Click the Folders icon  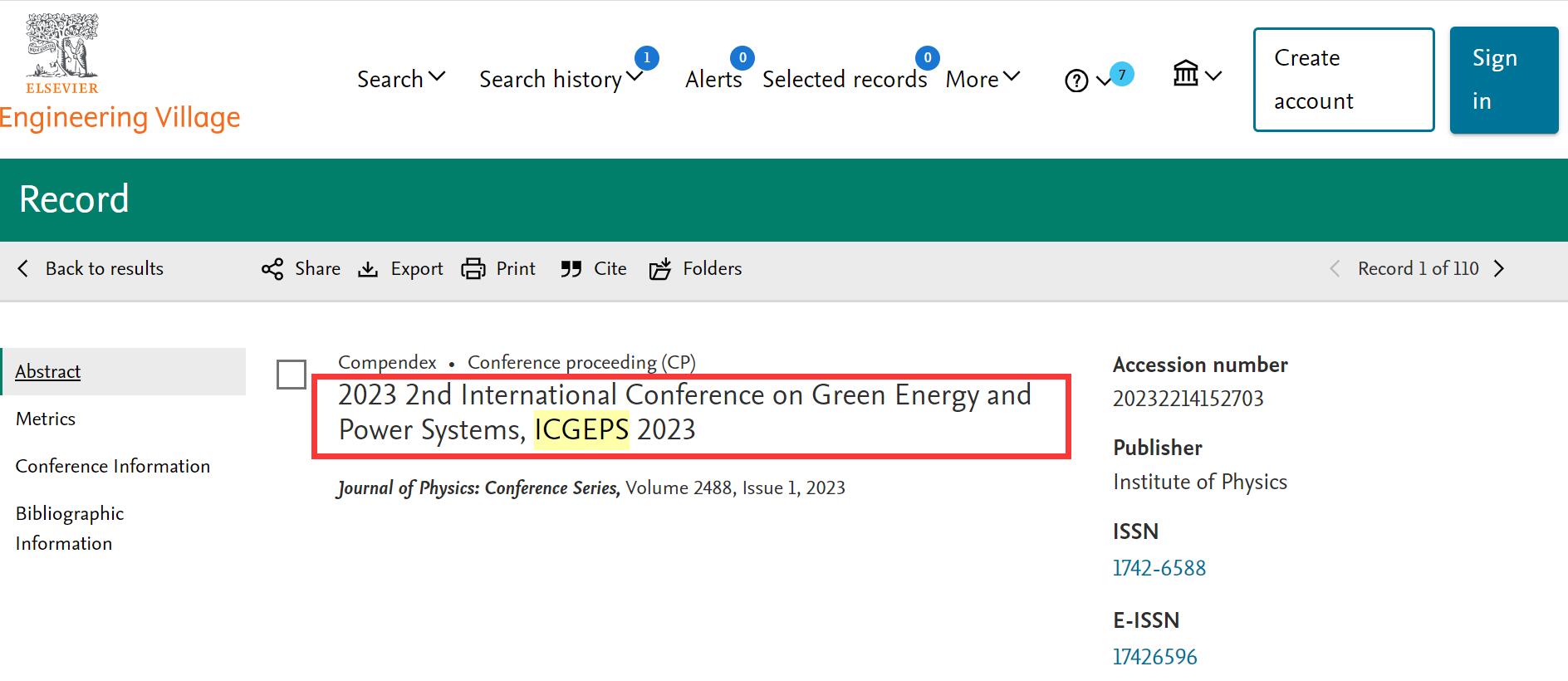(660, 269)
